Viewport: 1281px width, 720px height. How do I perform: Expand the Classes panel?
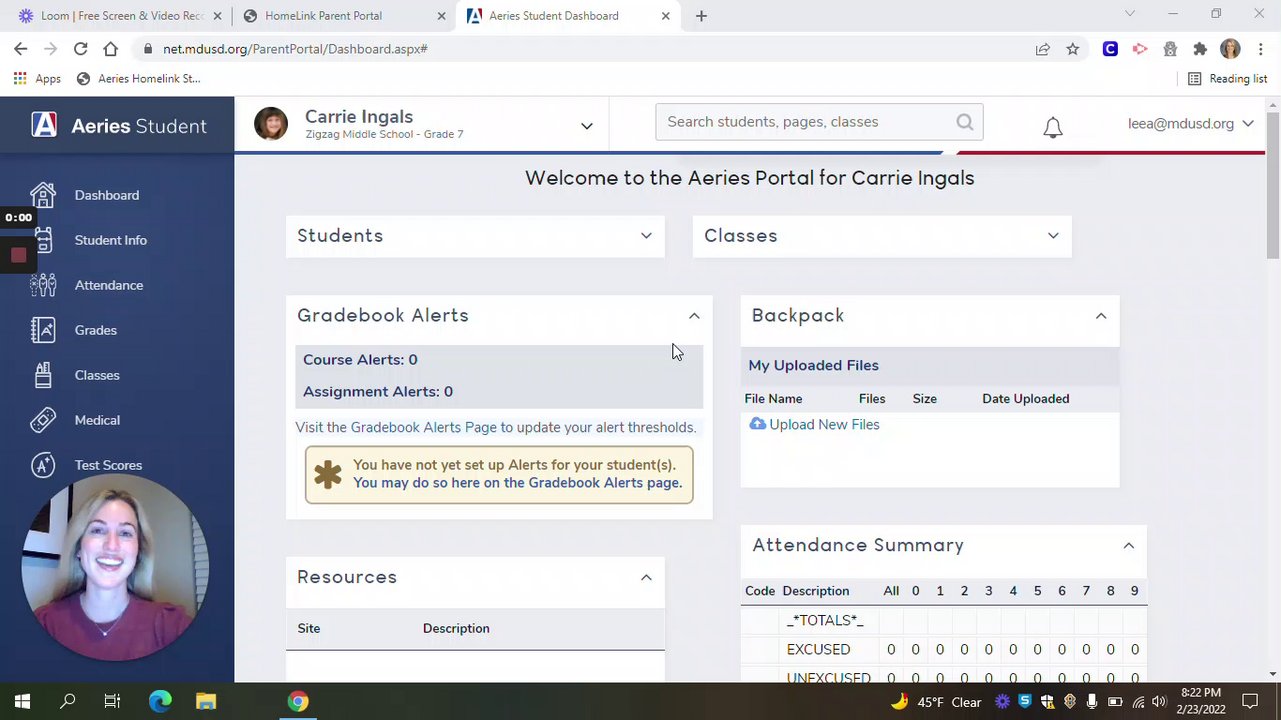pos(1053,236)
